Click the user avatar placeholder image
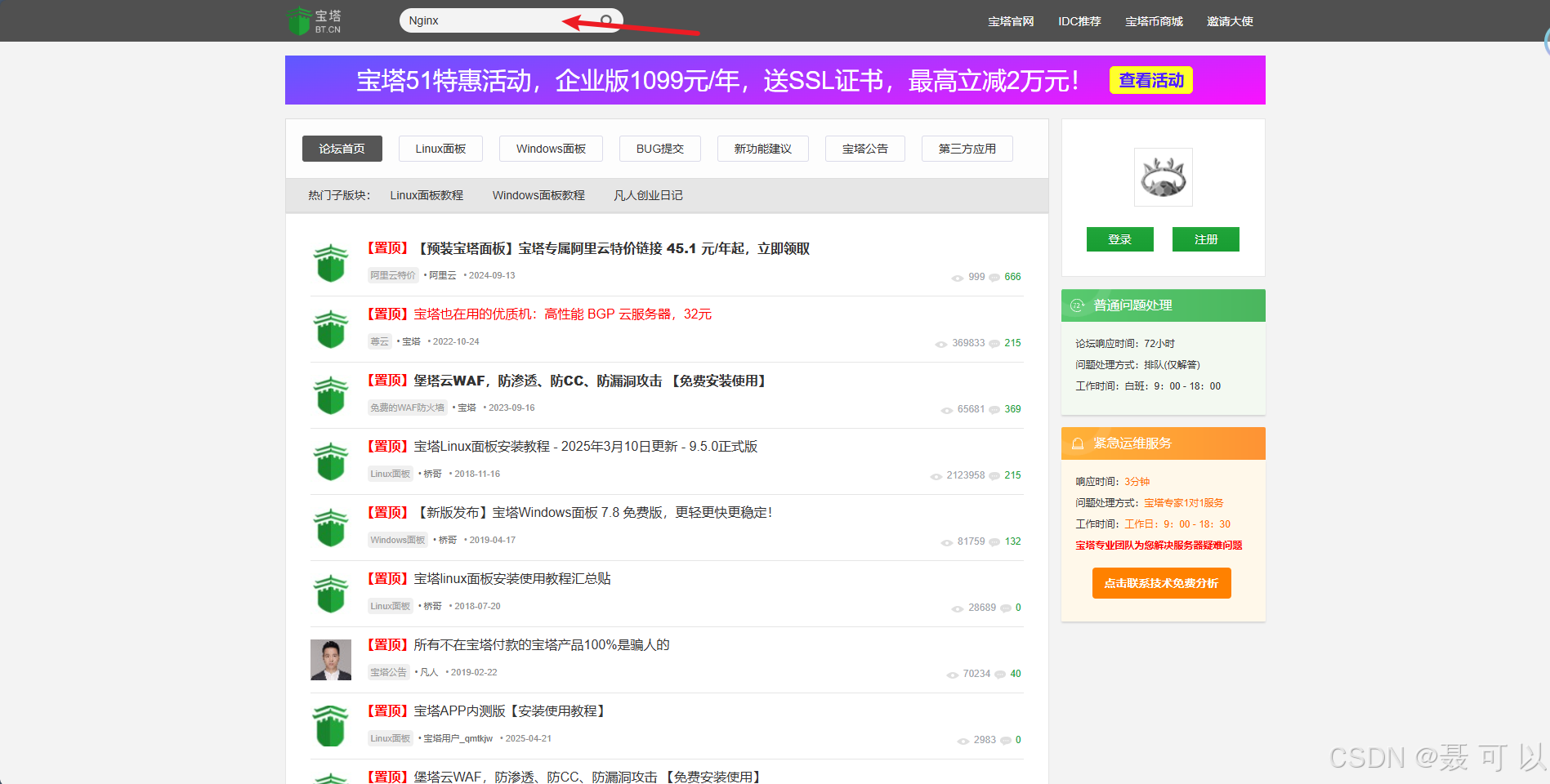The image size is (1550, 784). pos(1163,177)
